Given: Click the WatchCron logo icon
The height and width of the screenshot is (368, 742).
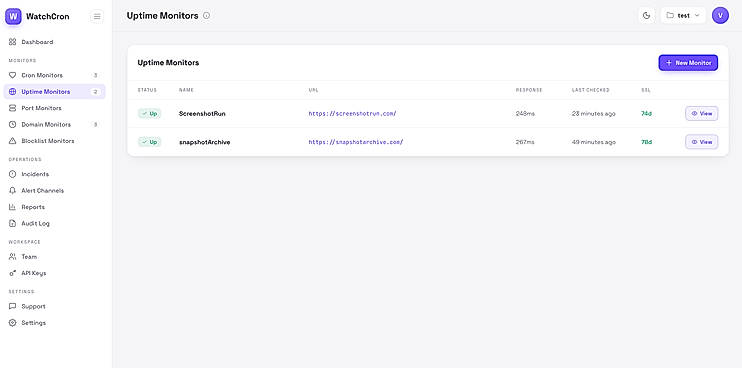Looking at the screenshot, I should click(13, 17).
